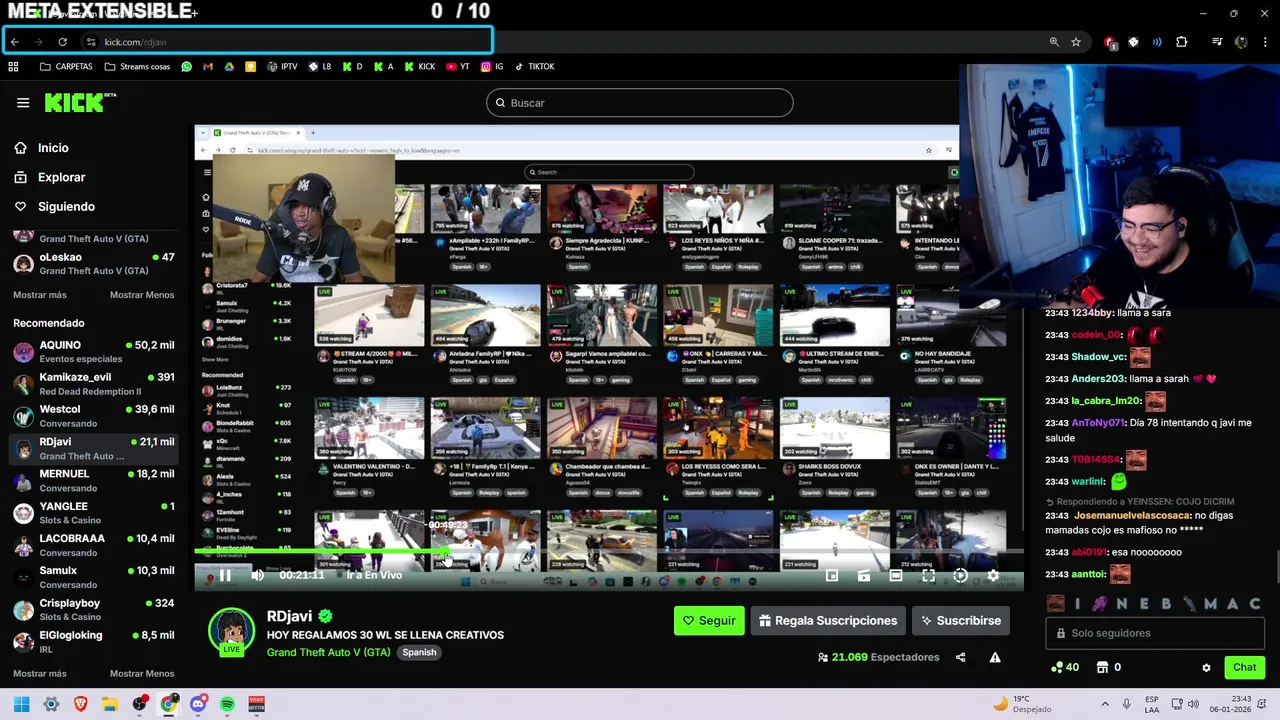Viewport: 1280px width, 720px height.
Task: Cast the stream with the cast icon
Action: tap(864, 575)
